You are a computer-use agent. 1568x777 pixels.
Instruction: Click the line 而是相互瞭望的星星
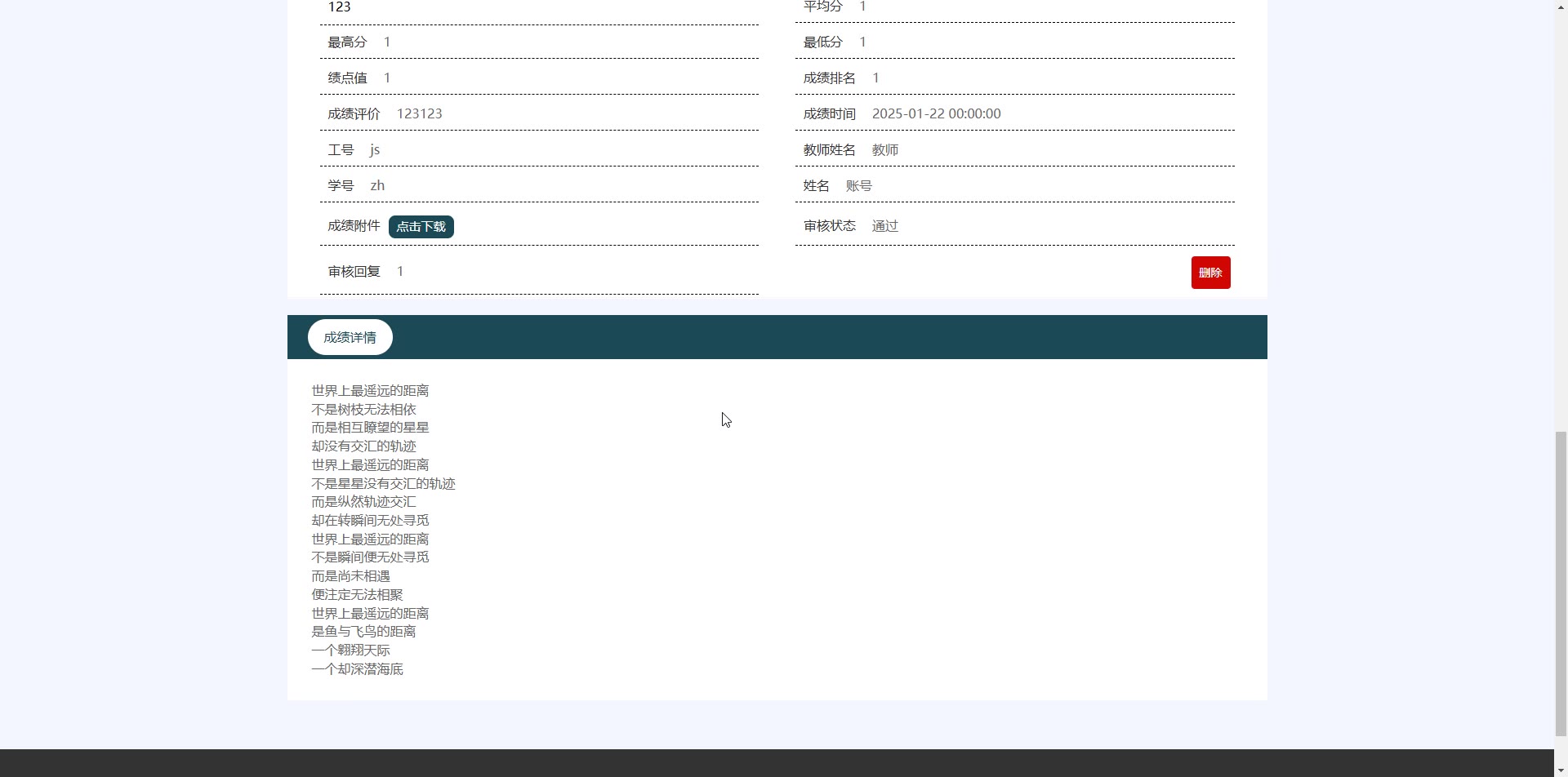[370, 428]
